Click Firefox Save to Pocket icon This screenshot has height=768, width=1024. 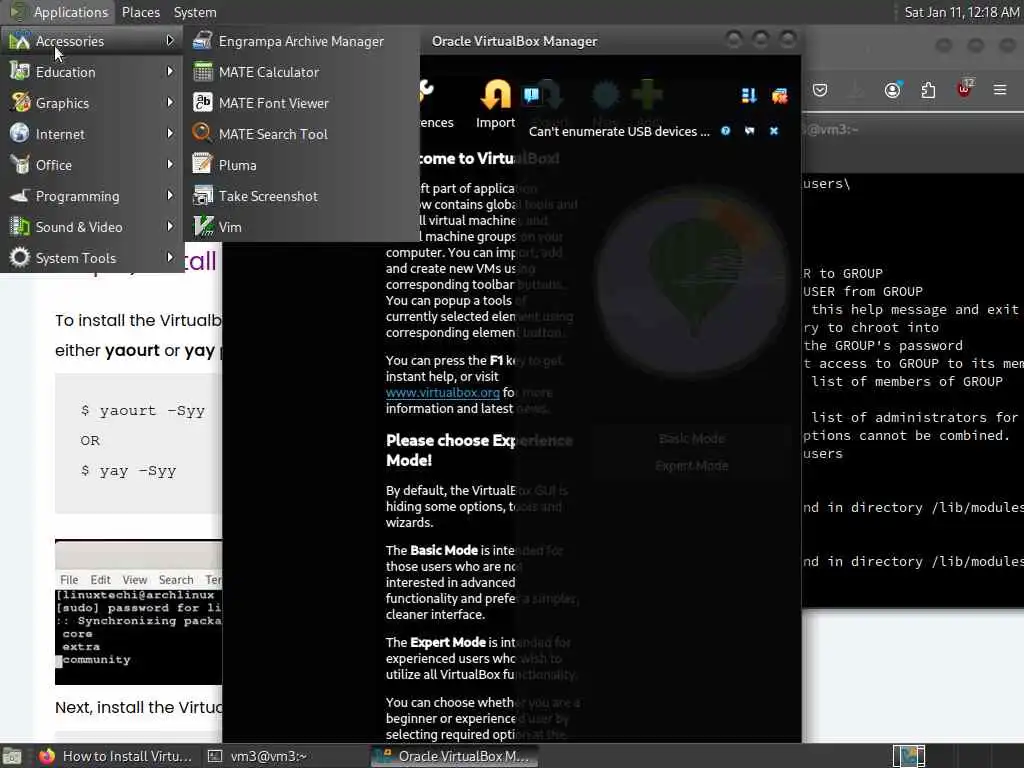tap(820, 90)
